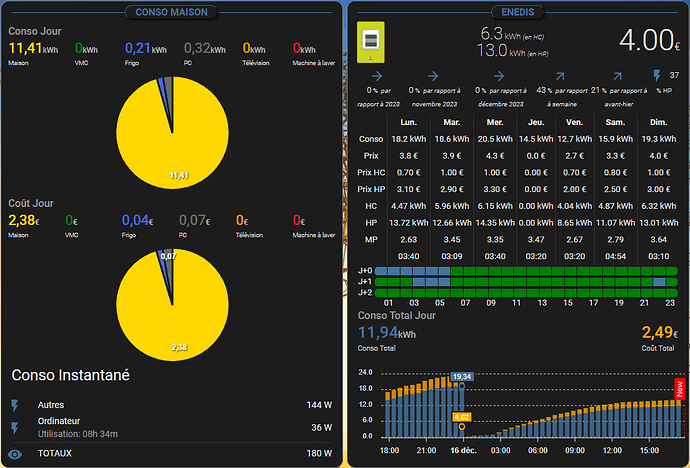Click the trend arrow above 'novembre 2023'
The width and height of the screenshot is (690, 468).
tap(432, 75)
